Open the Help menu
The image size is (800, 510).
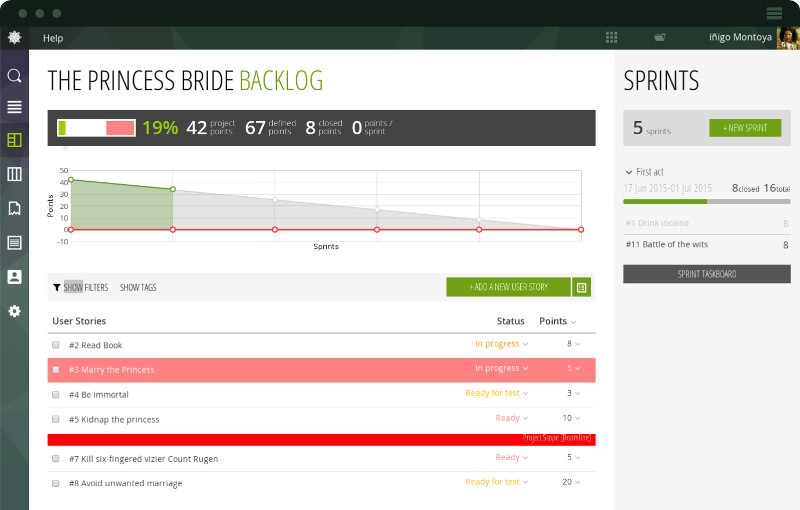click(53, 38)
